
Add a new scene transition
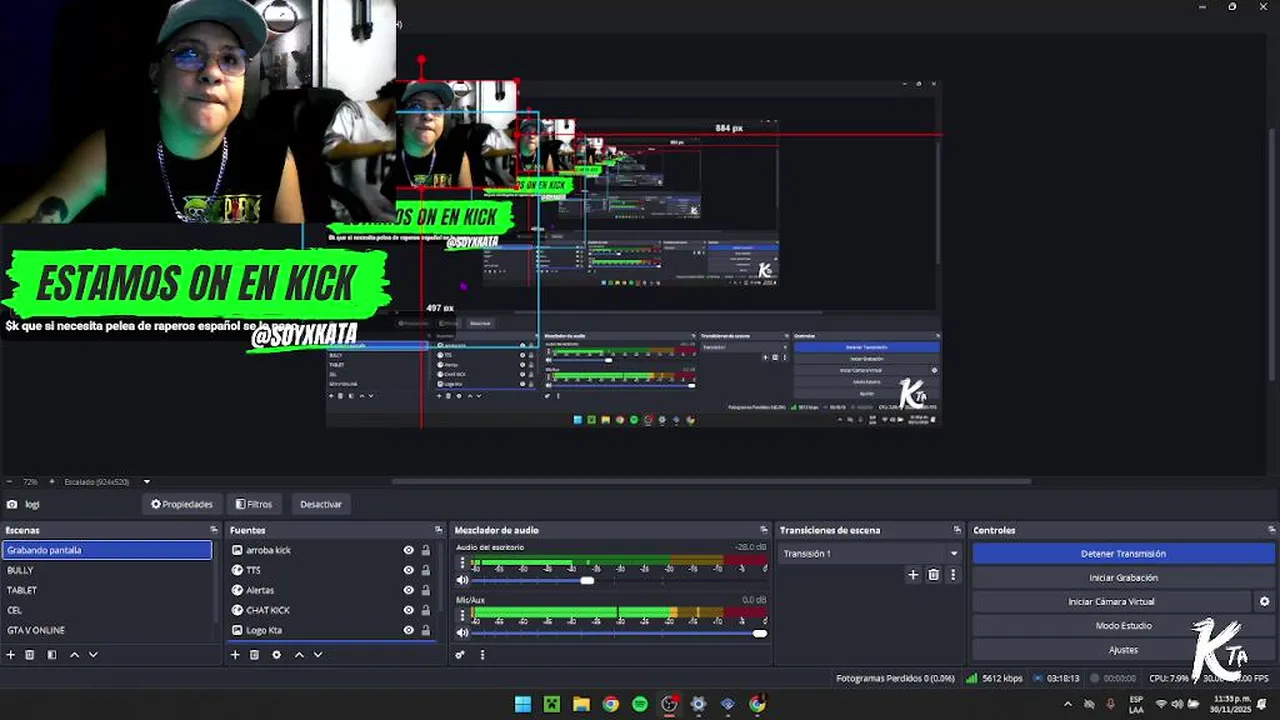click(913, 575)
